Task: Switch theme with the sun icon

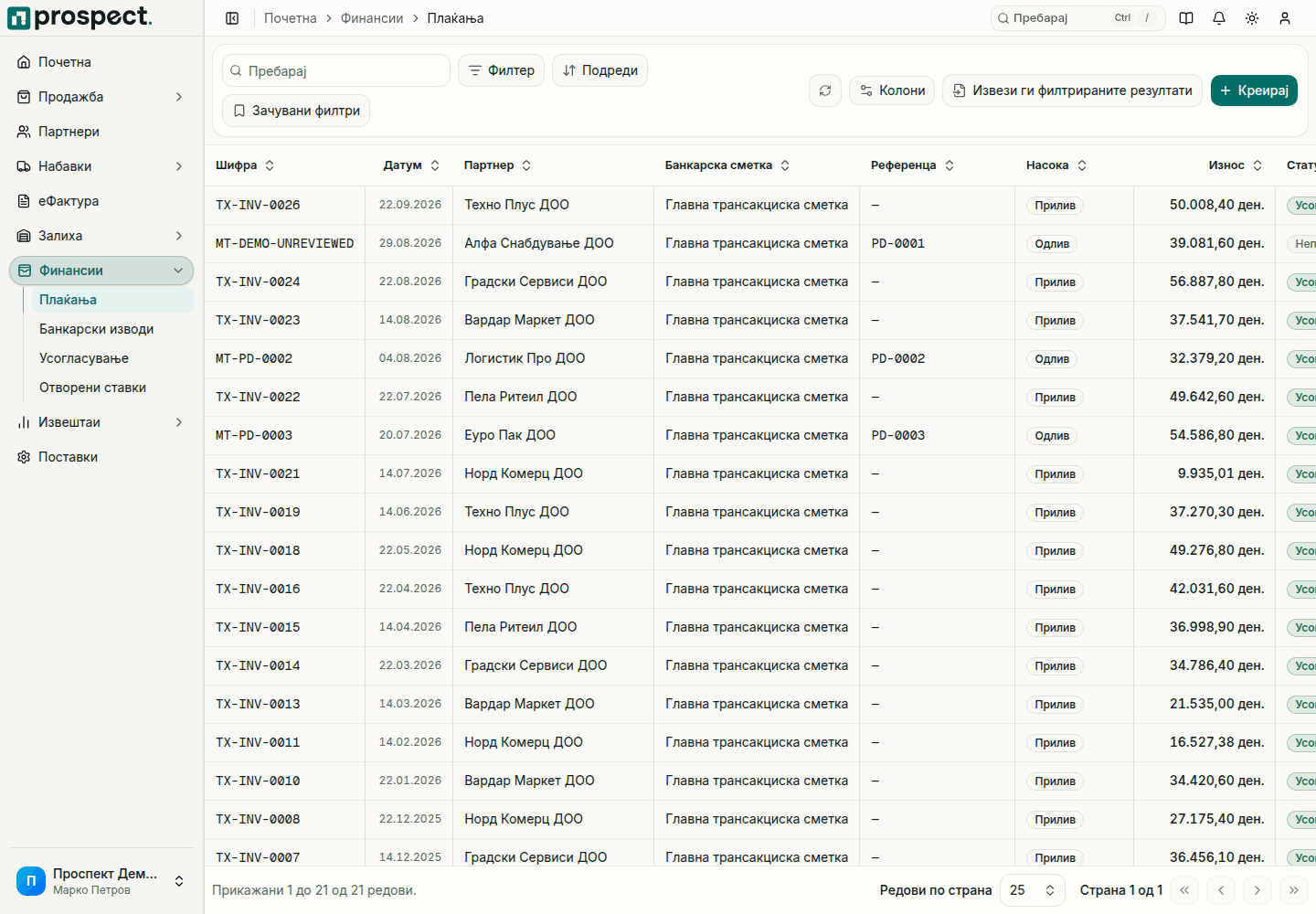Action: (1252, 18)
